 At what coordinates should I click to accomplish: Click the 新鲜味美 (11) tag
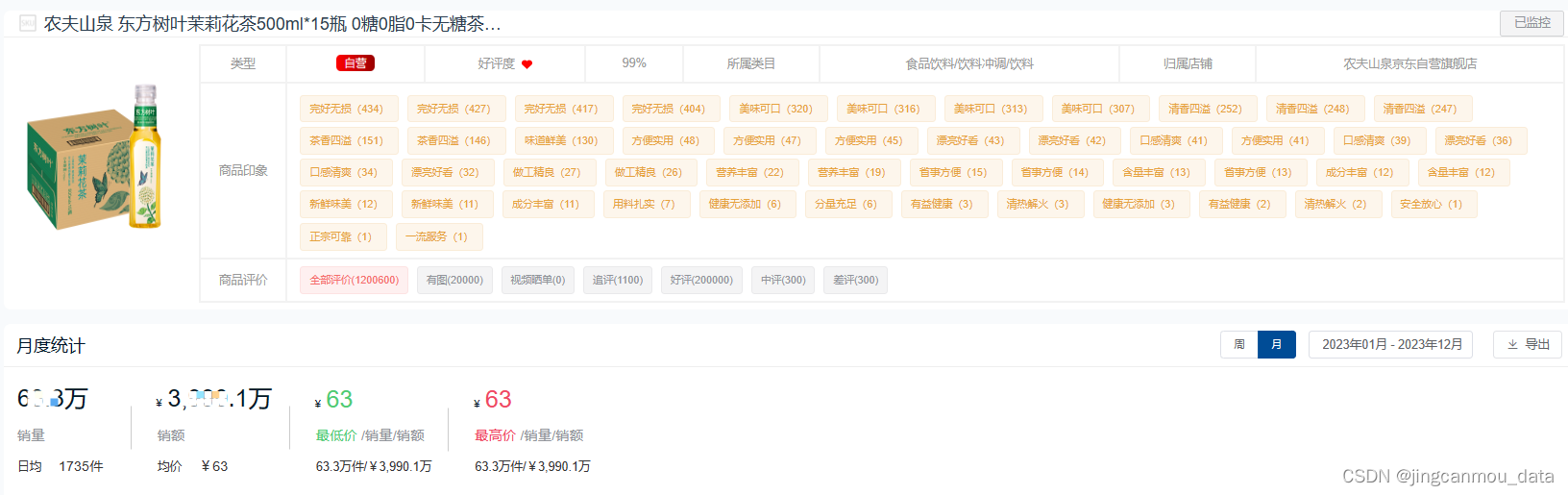coord(446,204)
